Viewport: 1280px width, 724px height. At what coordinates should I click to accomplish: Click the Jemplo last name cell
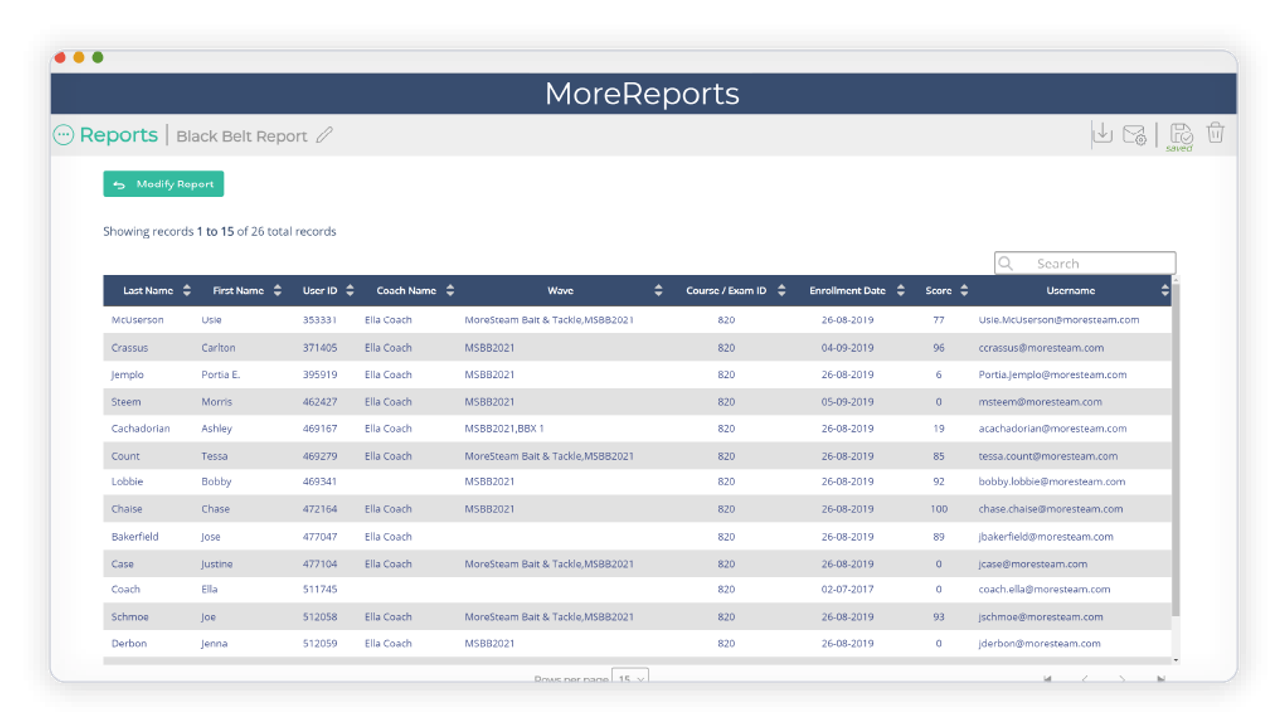coord(127,375)
